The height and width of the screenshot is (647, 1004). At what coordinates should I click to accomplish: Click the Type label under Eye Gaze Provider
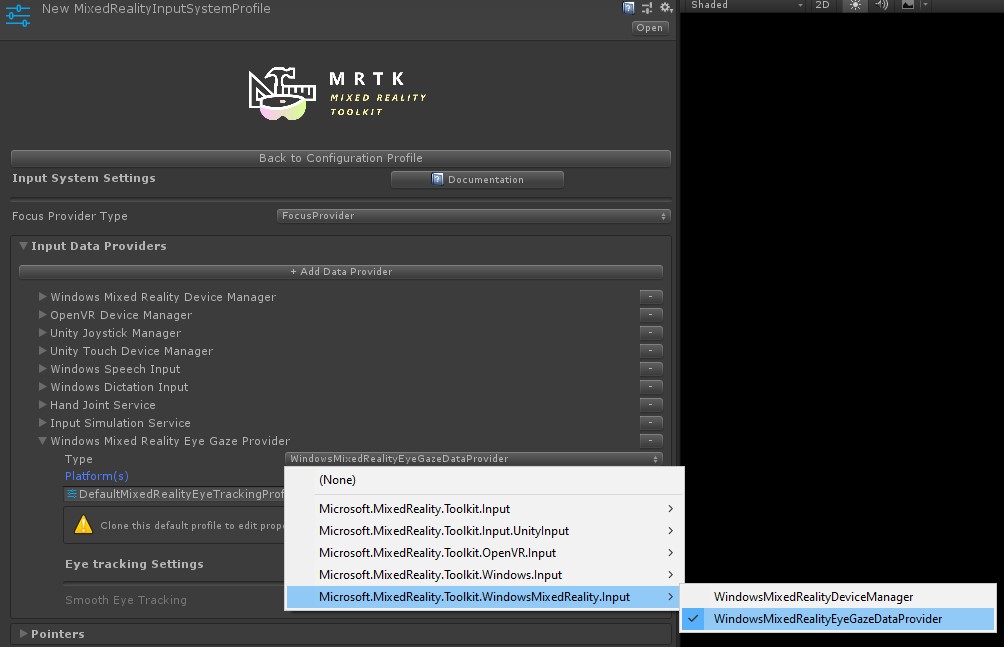tap(79, 459)
